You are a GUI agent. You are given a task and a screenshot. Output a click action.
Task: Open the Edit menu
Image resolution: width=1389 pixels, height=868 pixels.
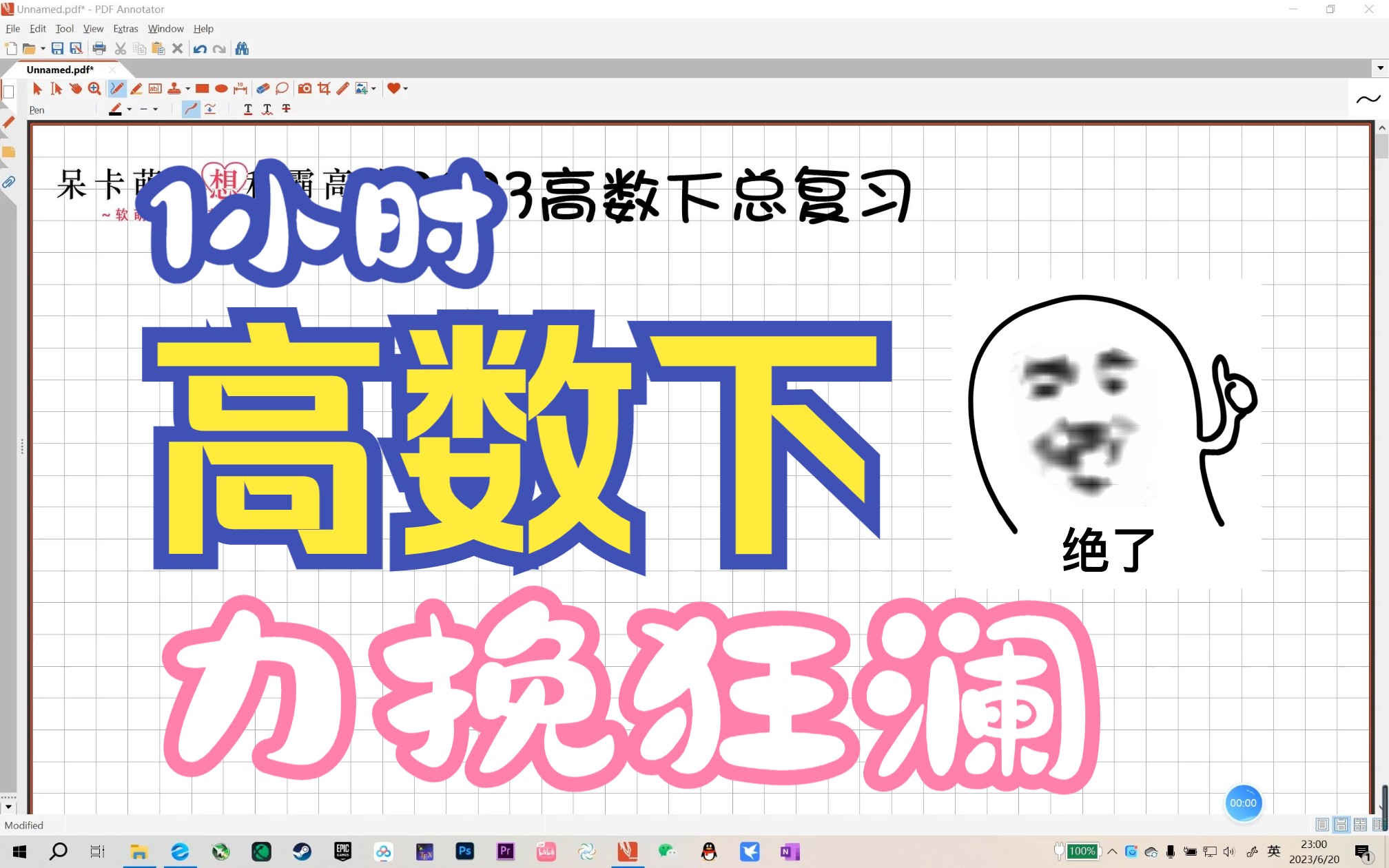coord(37,29)
